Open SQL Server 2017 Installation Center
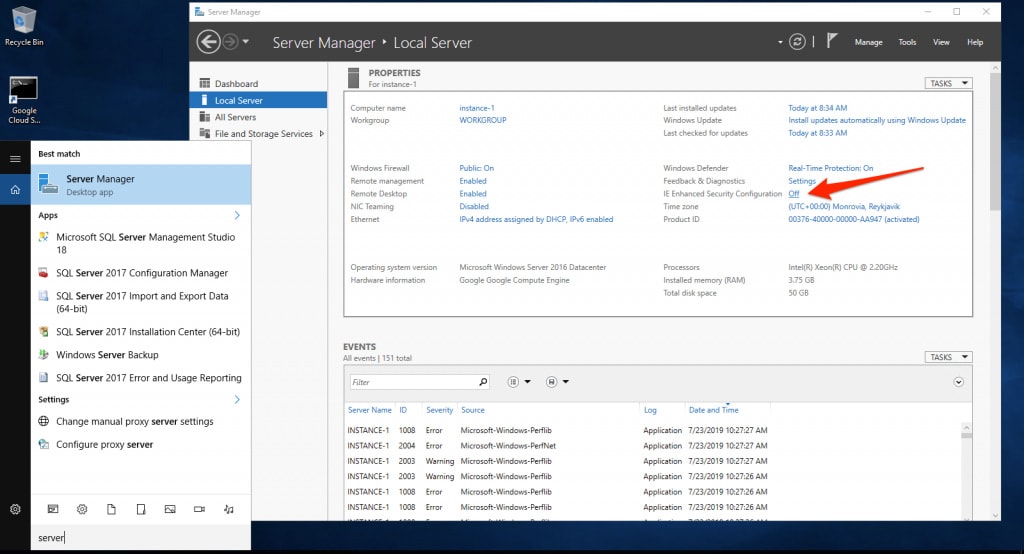Viewport: 1024px width, 554px height. [x=141, y=332]
